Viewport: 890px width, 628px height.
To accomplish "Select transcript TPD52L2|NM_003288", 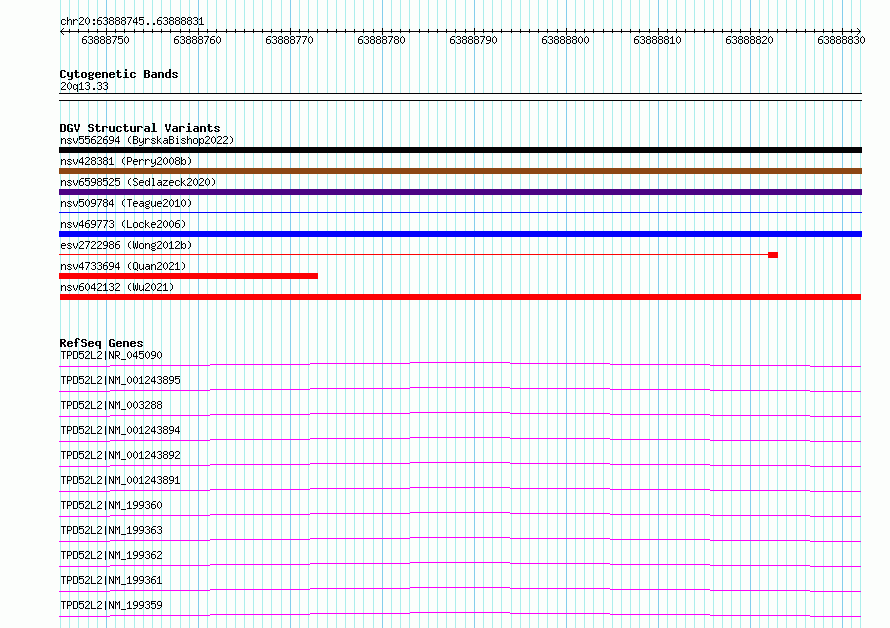I will pyautogui.click(x=111, y=405).
